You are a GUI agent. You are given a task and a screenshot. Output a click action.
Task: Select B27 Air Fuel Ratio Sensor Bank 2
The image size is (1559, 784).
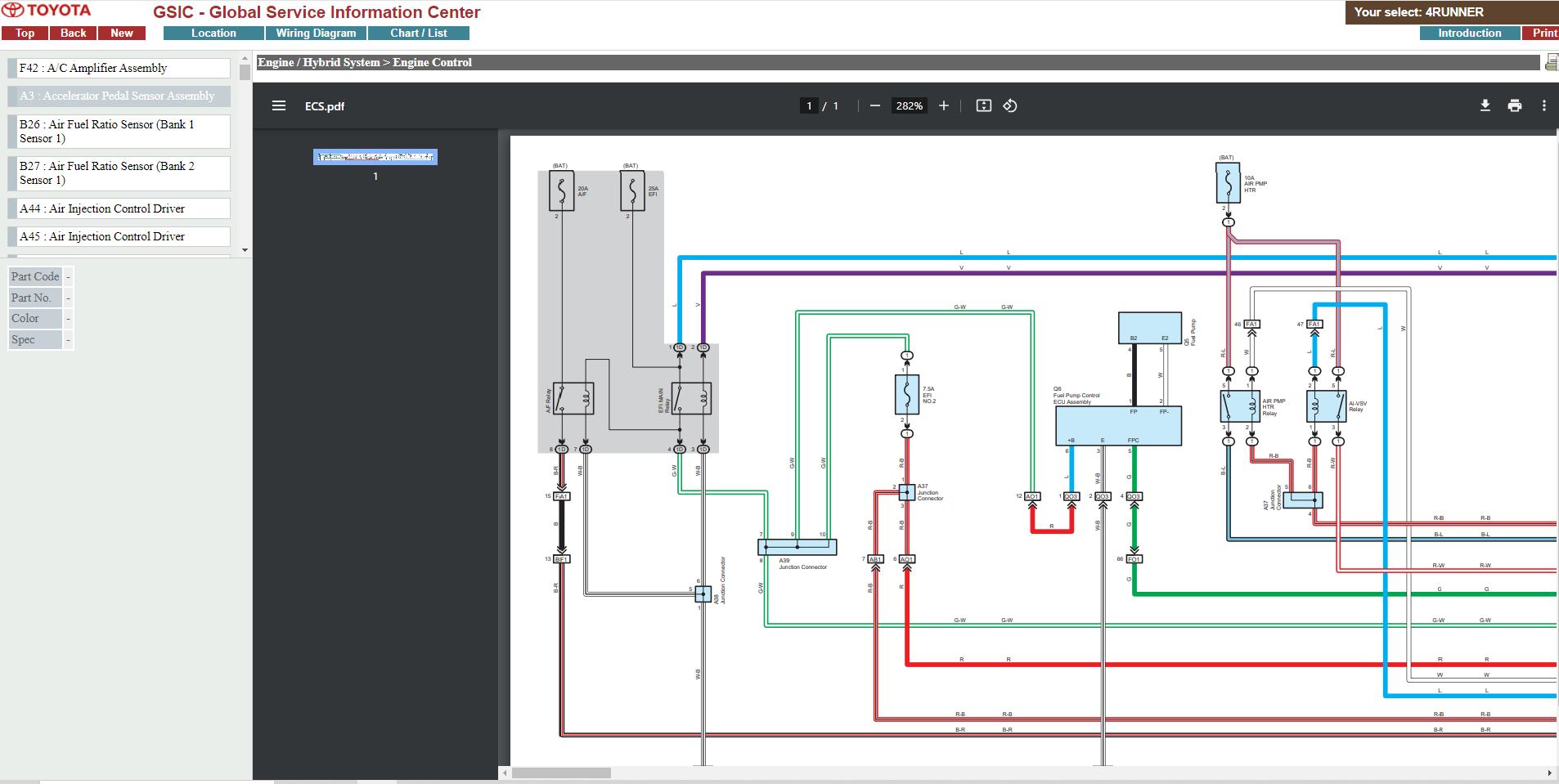point(119,173)
